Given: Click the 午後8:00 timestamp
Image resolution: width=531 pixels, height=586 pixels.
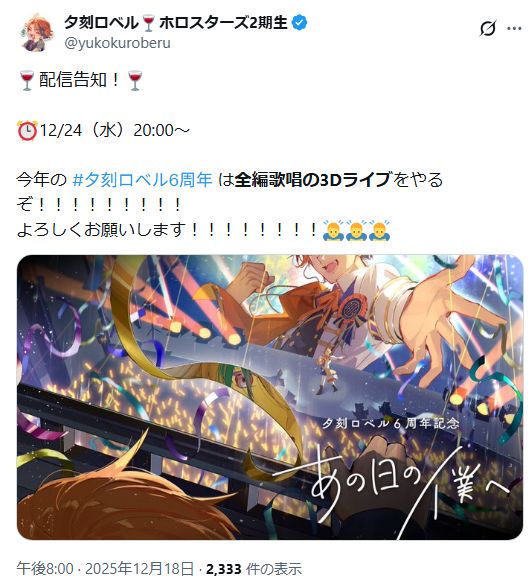Looking at the screenshot, I should (45, 569).
